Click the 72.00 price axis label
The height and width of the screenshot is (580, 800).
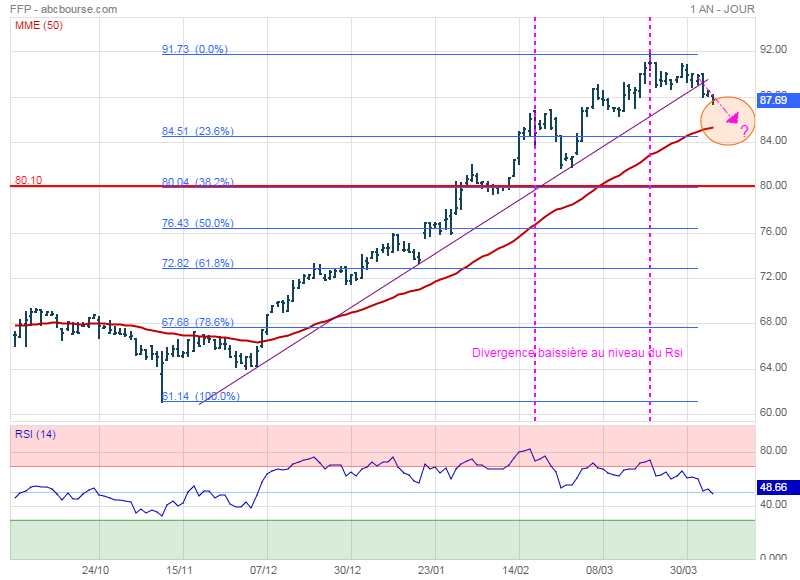(x=773, y=276)
